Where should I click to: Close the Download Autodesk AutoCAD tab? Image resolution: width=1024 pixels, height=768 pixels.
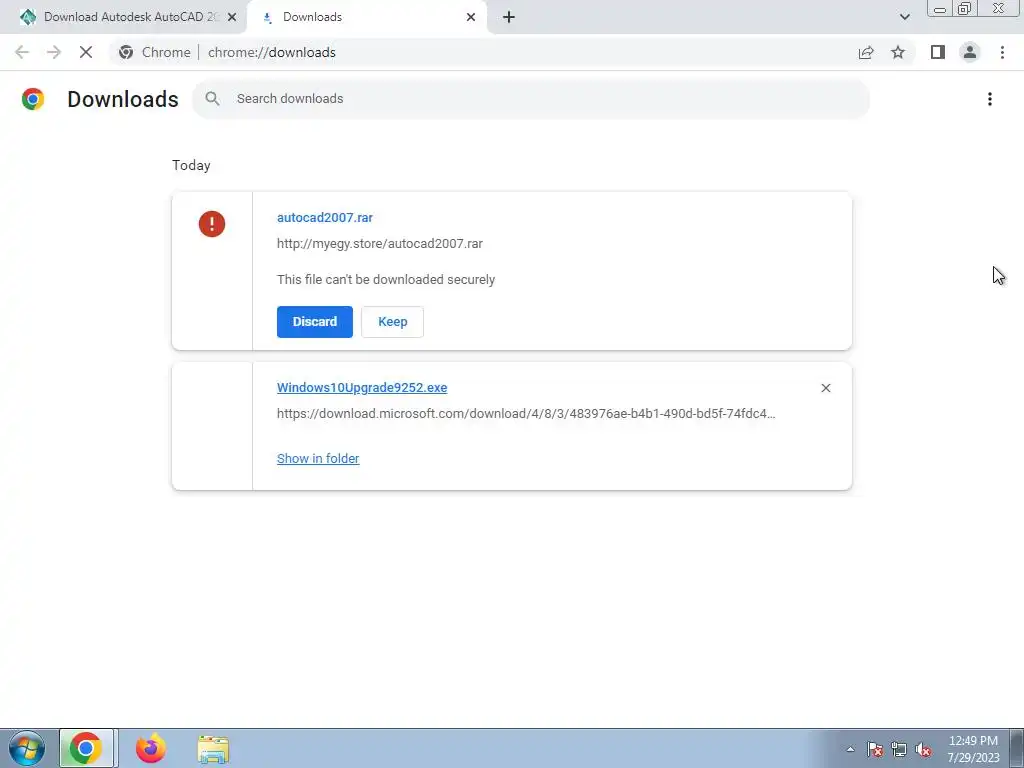pos(232,17)
